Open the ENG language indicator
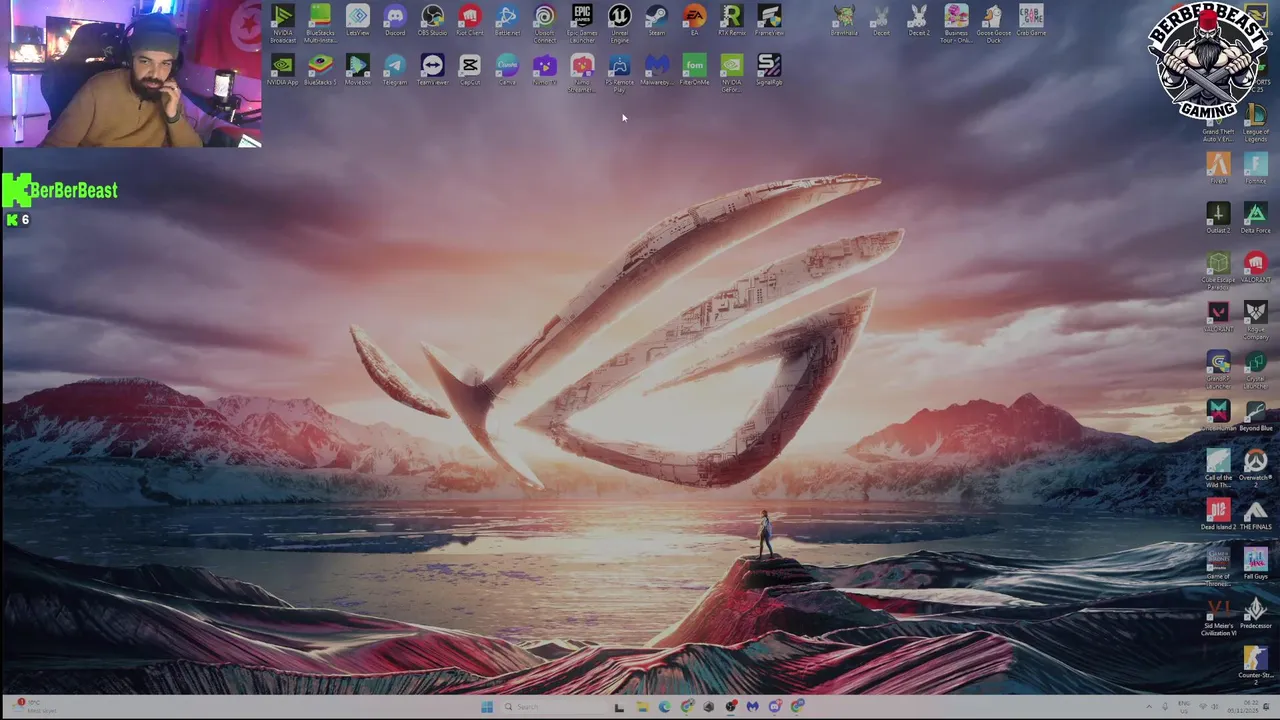The height and width of the screenshot is (720, 1280). tap(1185, 707)
